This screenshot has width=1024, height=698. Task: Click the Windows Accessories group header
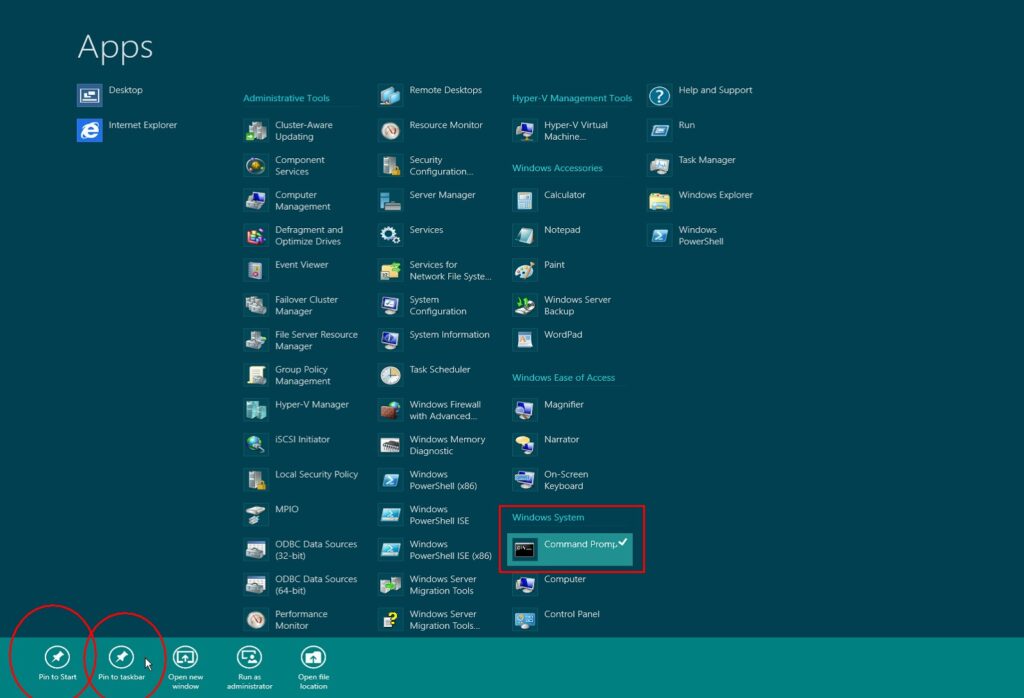tap(557, 168)
